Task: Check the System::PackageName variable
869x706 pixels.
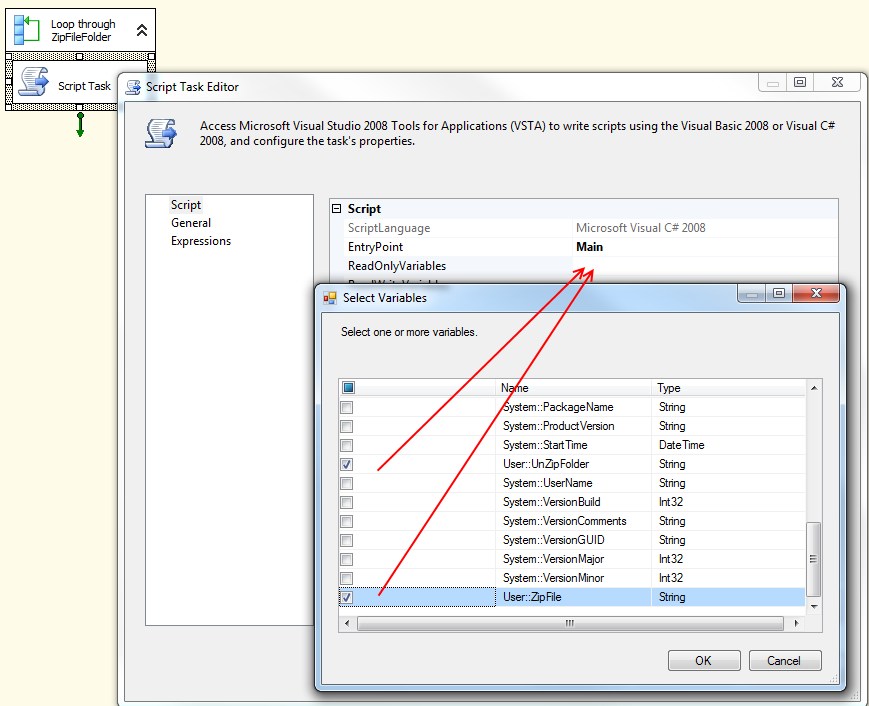Action: coord(346,407)
